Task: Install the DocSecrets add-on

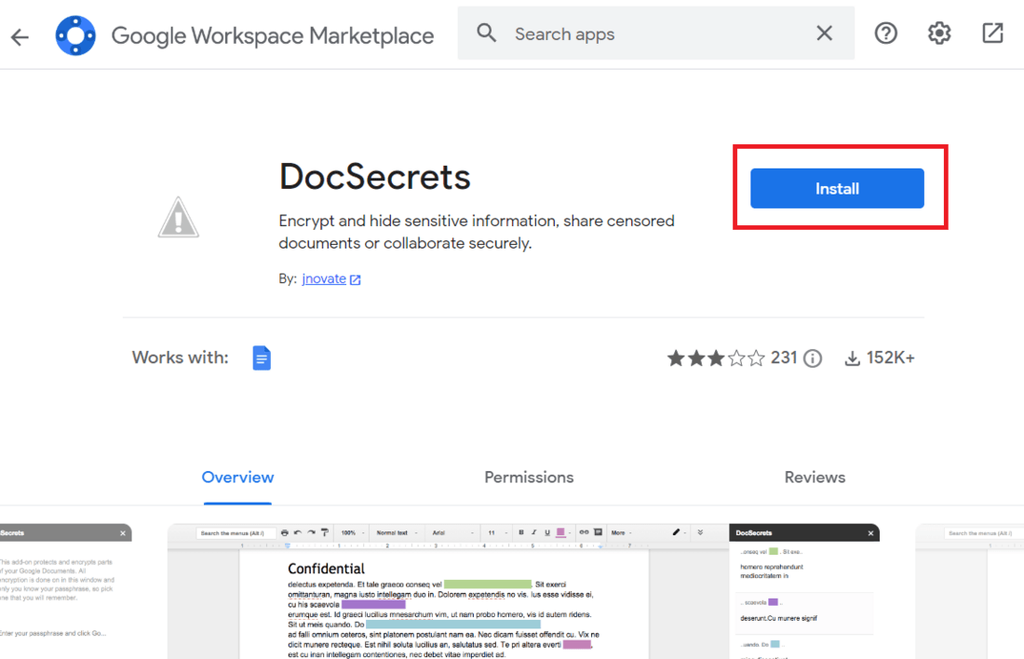Action: tap(837, 189)
